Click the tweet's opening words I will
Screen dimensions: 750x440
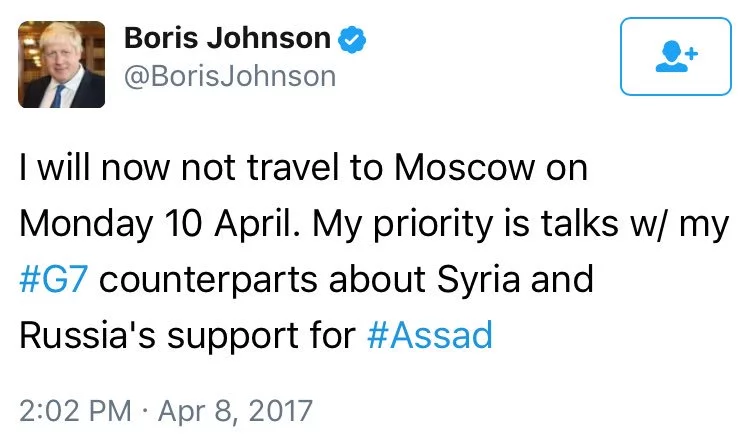click(56, 168)
